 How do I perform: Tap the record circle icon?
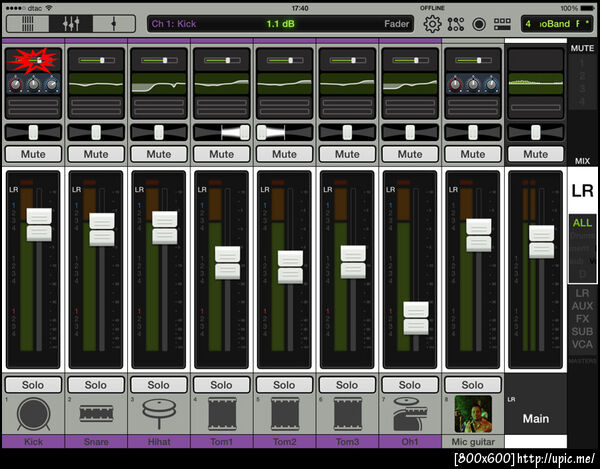(479, 24)
